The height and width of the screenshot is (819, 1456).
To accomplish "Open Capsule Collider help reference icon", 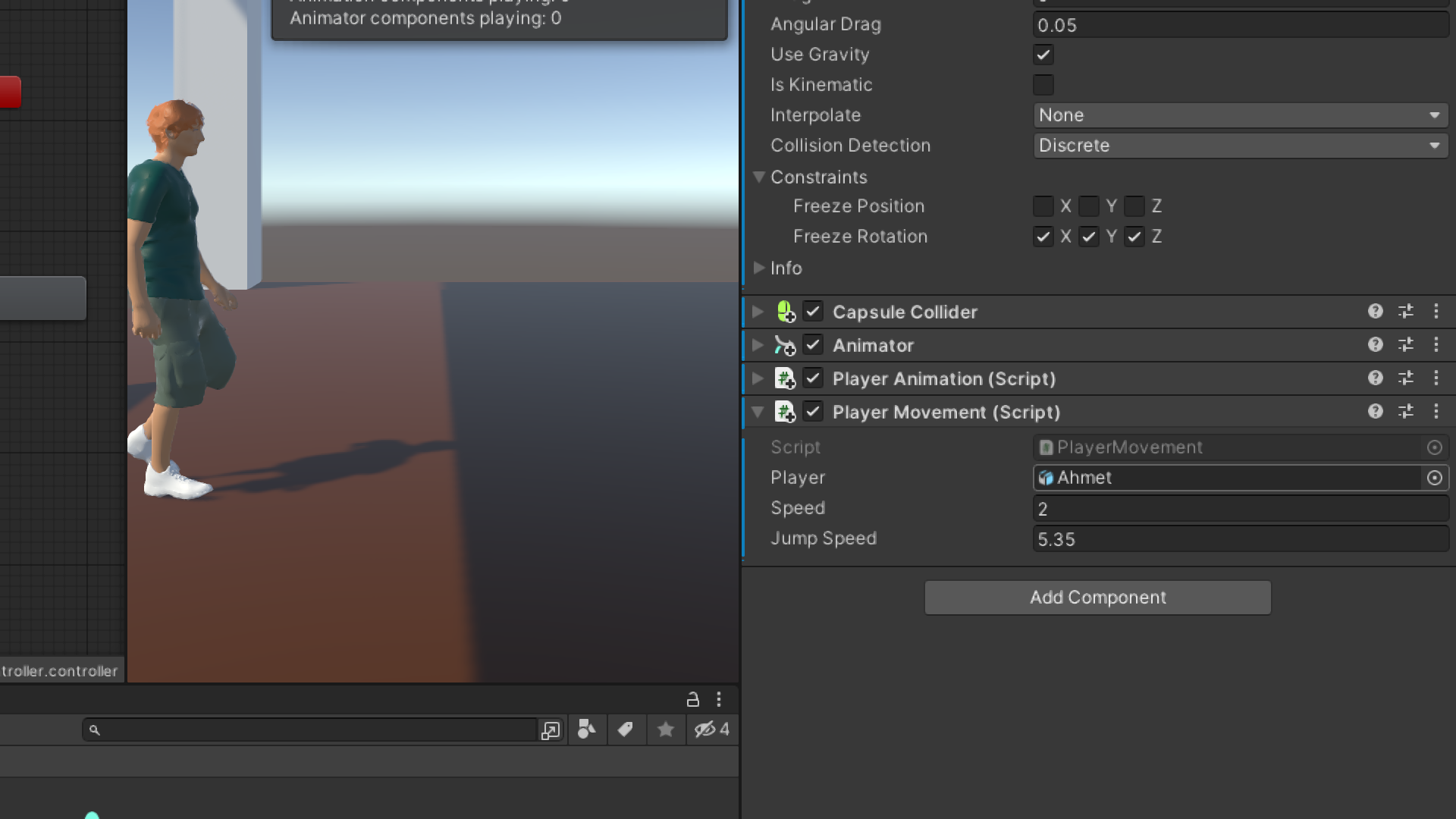I will (1375, 312).
